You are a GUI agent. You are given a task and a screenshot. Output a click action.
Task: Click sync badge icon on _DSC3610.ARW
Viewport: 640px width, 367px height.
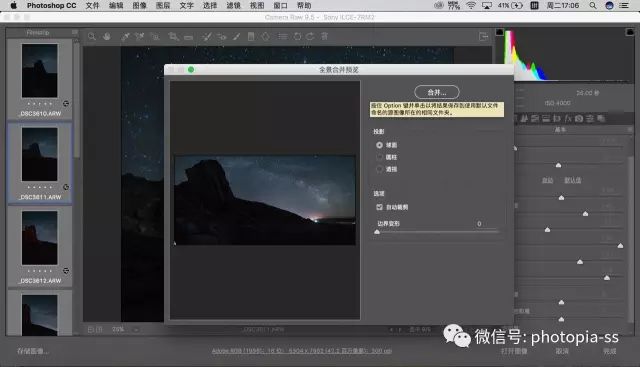[66, 103]
